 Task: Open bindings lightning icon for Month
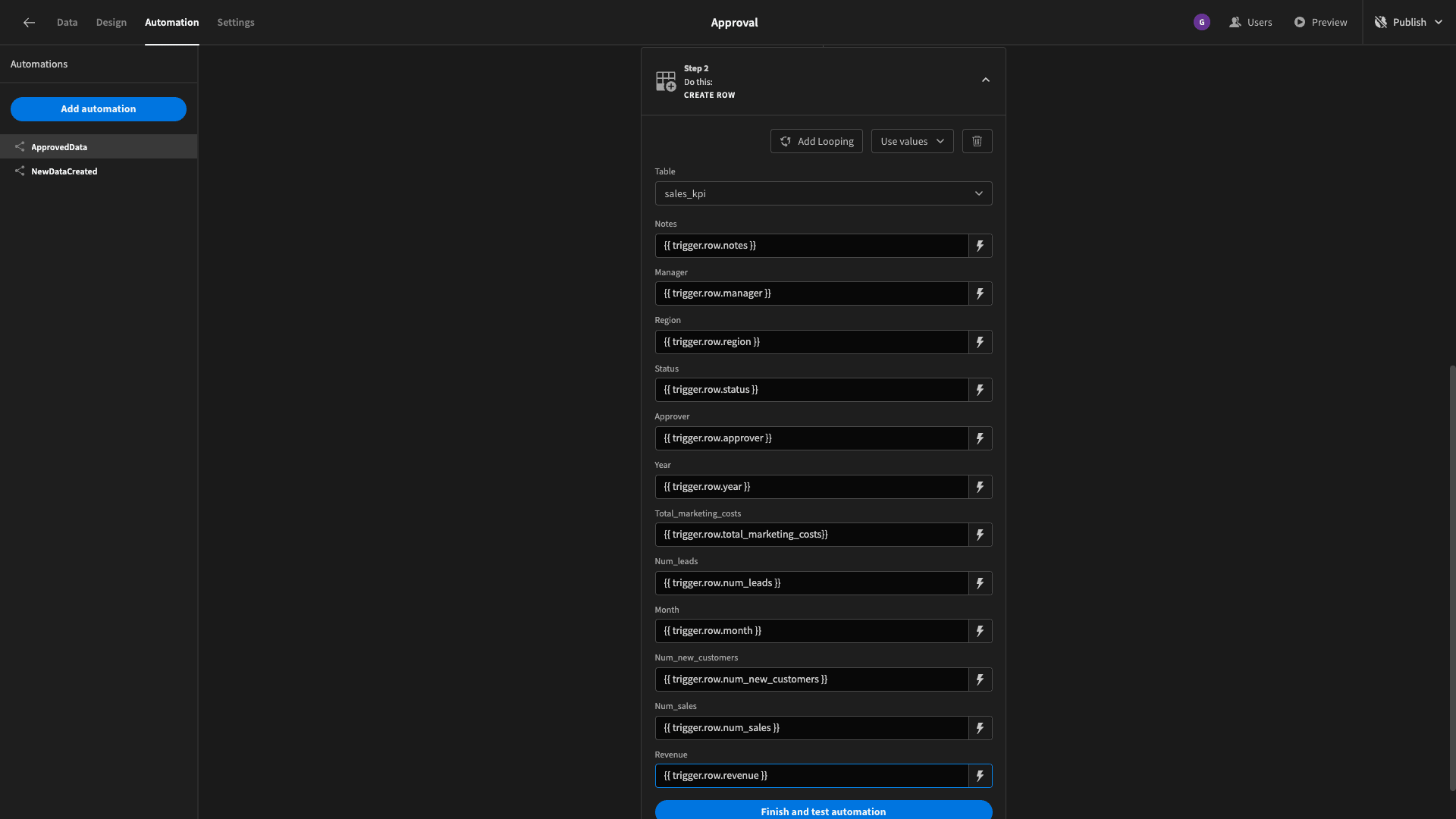(980, 631)
